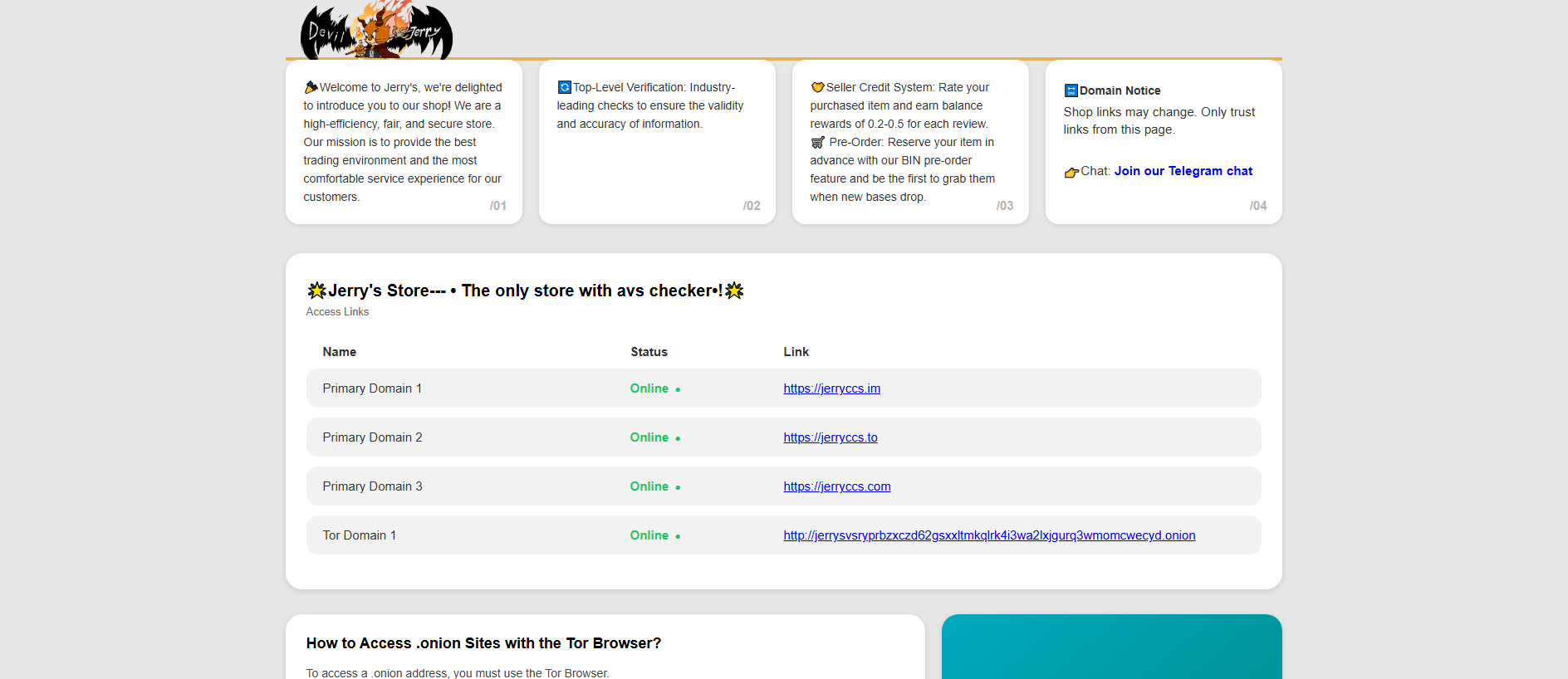Click the Devil Jerry logo image
Screen dimensions: 1568x679
(x=376, y=30)
